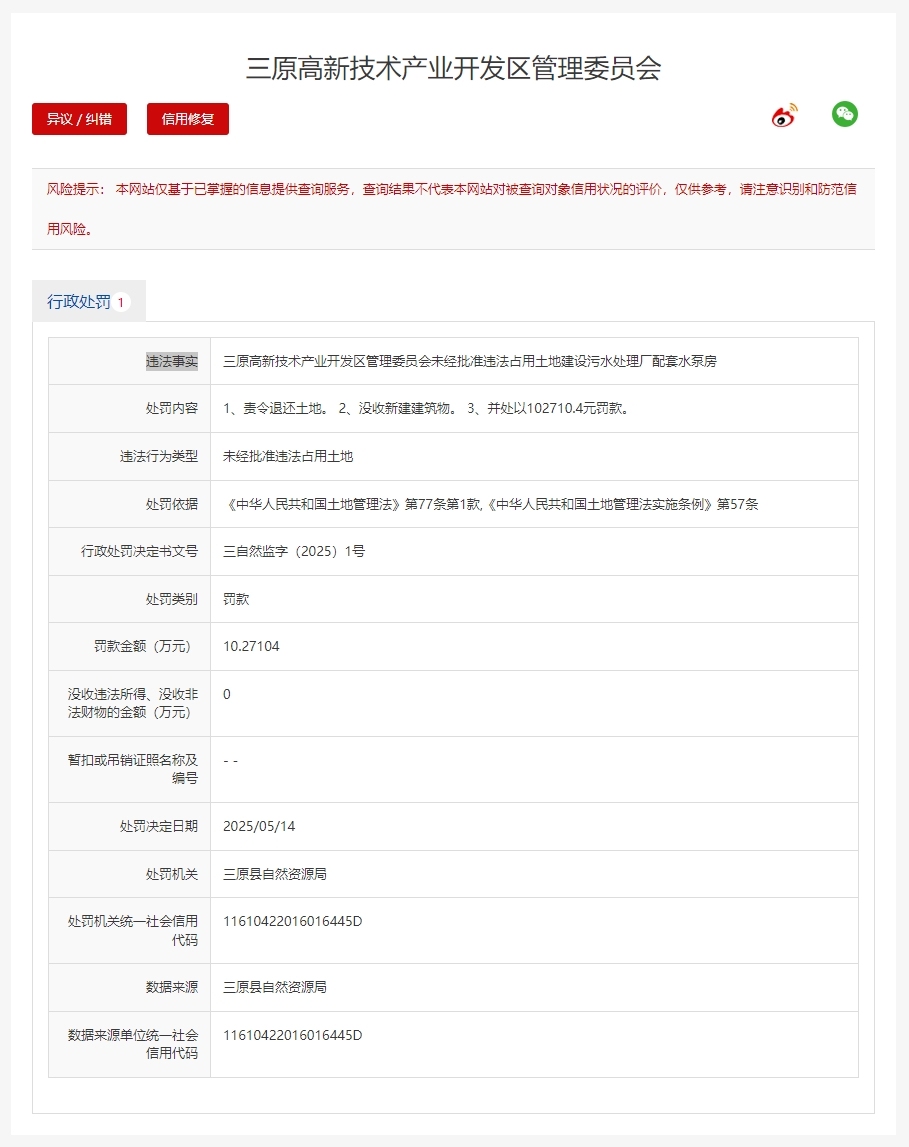The height and width of the screenshot is (1147, 909).
Task: Click the 行政处罚决定书文号 label
Action: (x=139, y=552)
